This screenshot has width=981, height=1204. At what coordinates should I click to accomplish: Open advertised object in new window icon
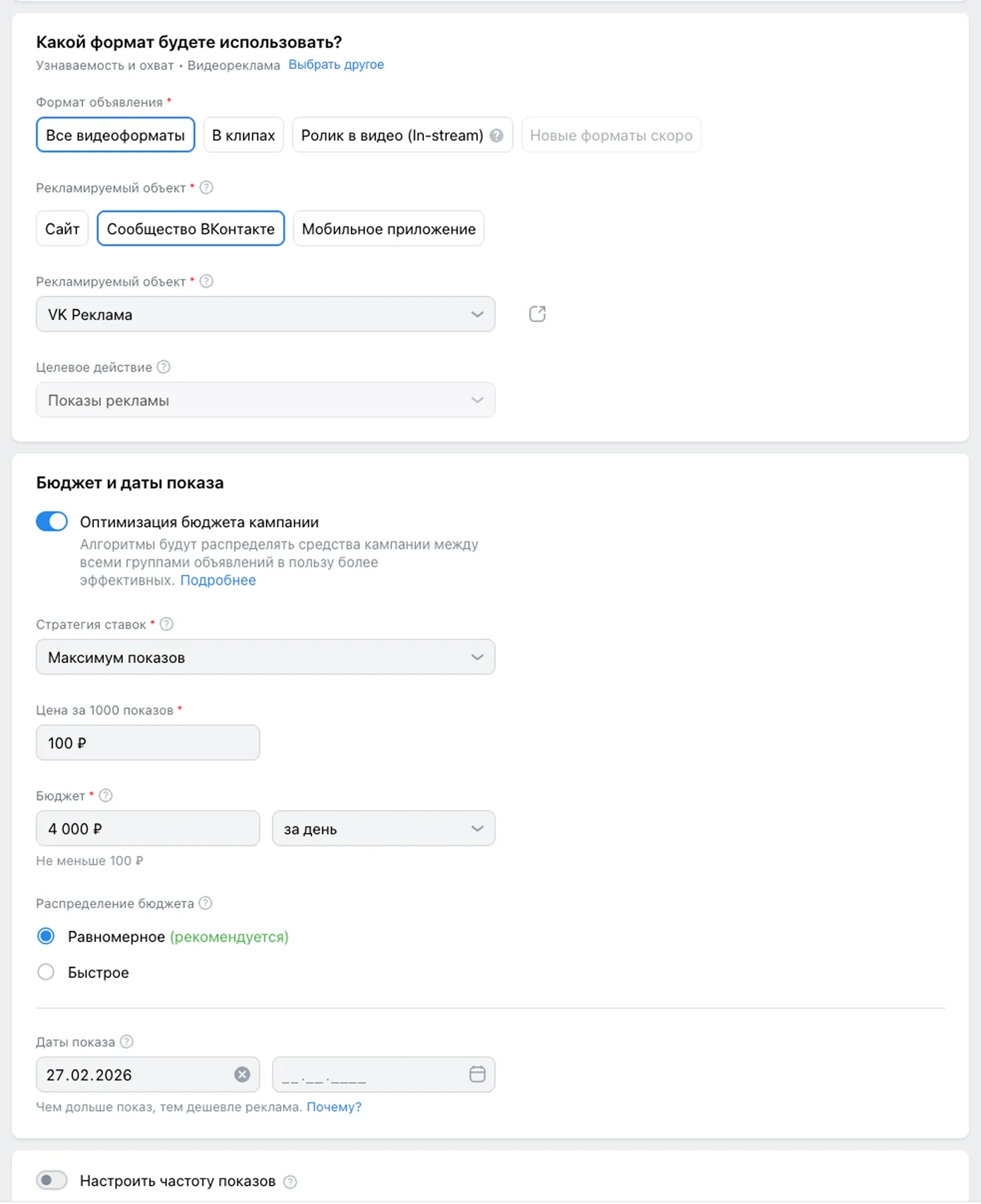pos(537,314)
